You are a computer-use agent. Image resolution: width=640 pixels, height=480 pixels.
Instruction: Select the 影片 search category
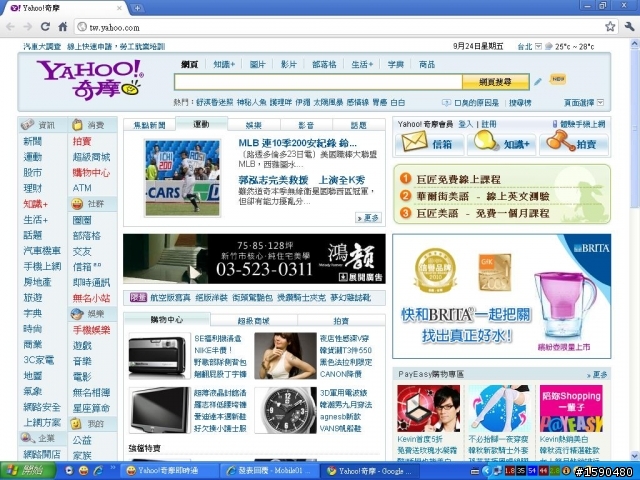click(x=289, y=64)
